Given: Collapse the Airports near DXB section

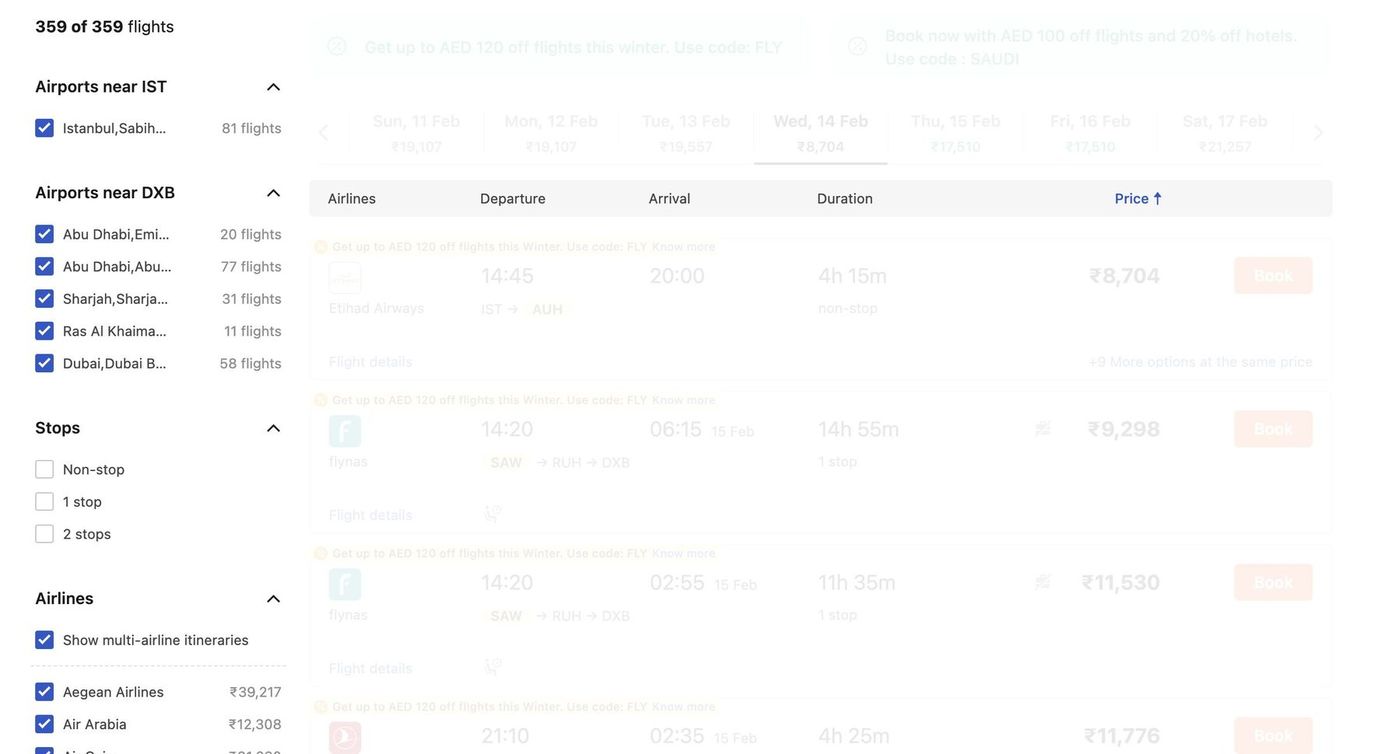Looking at the screenshot, I should pos(273,193).
